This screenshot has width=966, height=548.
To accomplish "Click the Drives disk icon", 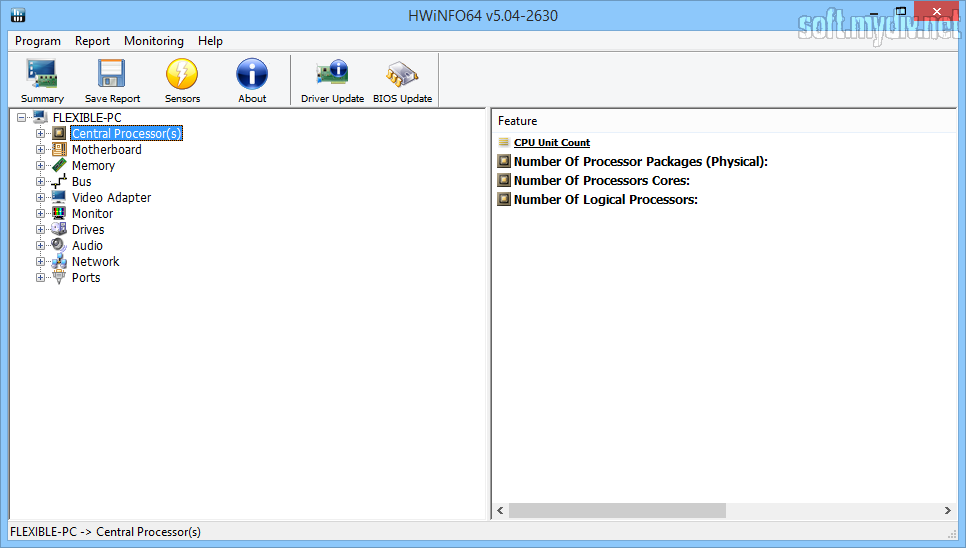I will point(59,229).
